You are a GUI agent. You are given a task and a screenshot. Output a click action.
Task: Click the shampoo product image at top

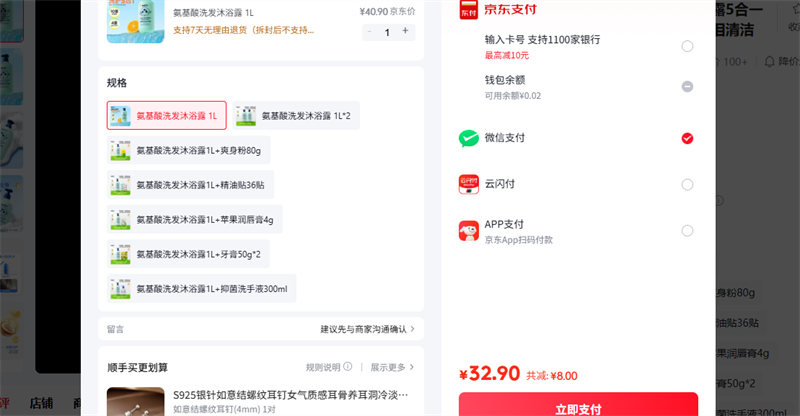[x=135, y=18]
